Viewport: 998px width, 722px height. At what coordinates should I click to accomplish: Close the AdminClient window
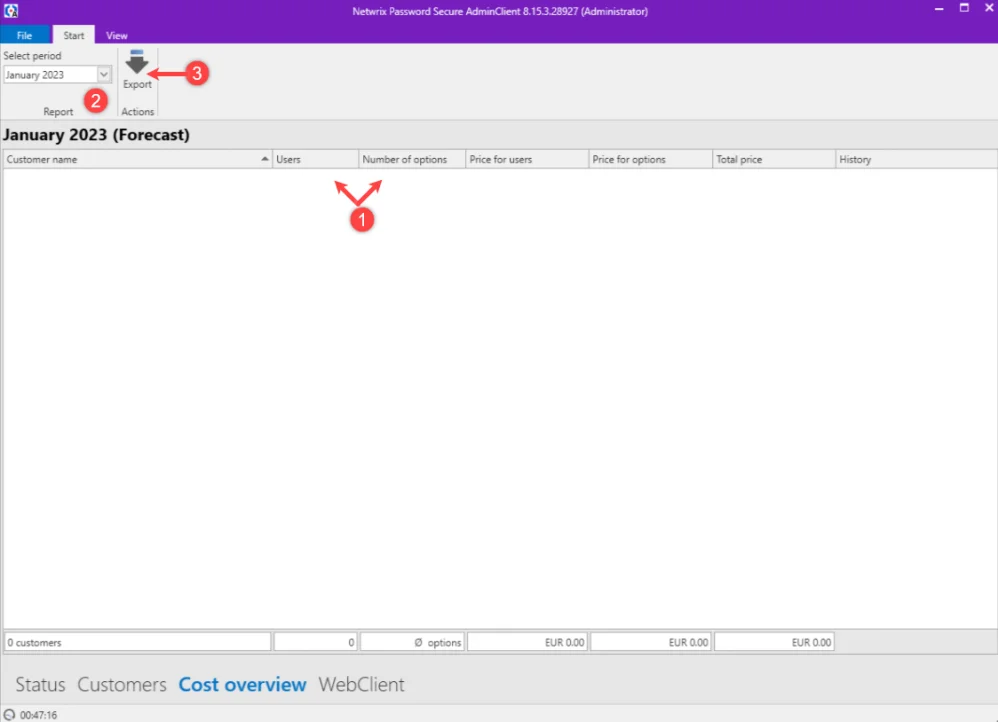[x=989, y=8]
